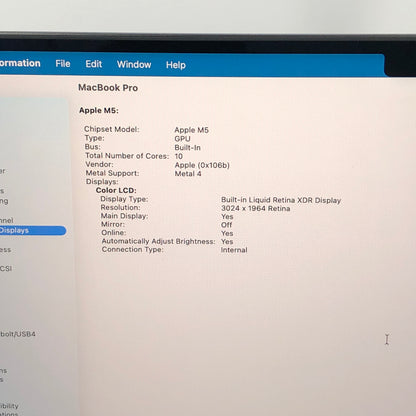This screenshot has width=416, height=416.
Task: Select the Thunderbolt/USB4 sidebar item
Action: [x=18, y=334]
